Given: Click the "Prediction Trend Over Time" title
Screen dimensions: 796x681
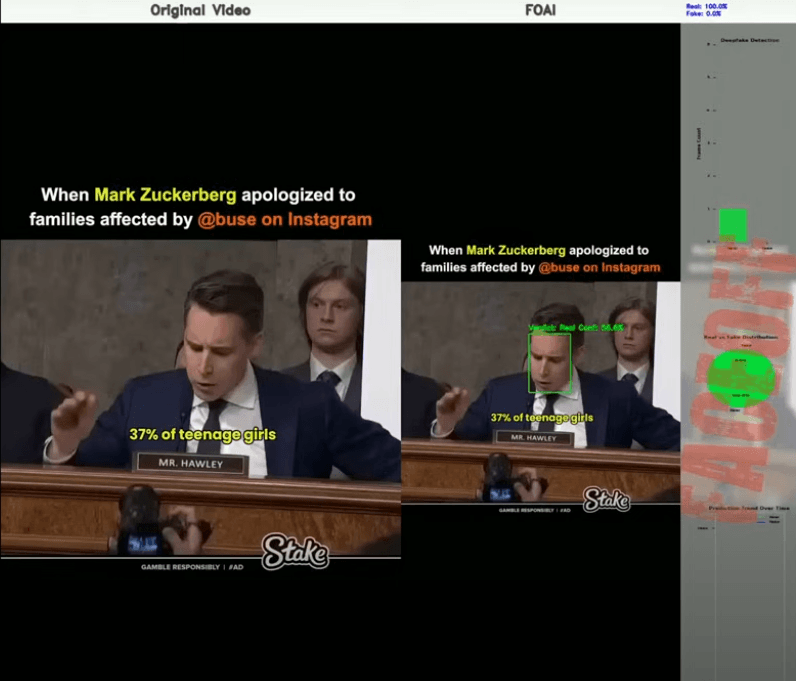Looking at the screenshot, I should (x=749, y=508).
